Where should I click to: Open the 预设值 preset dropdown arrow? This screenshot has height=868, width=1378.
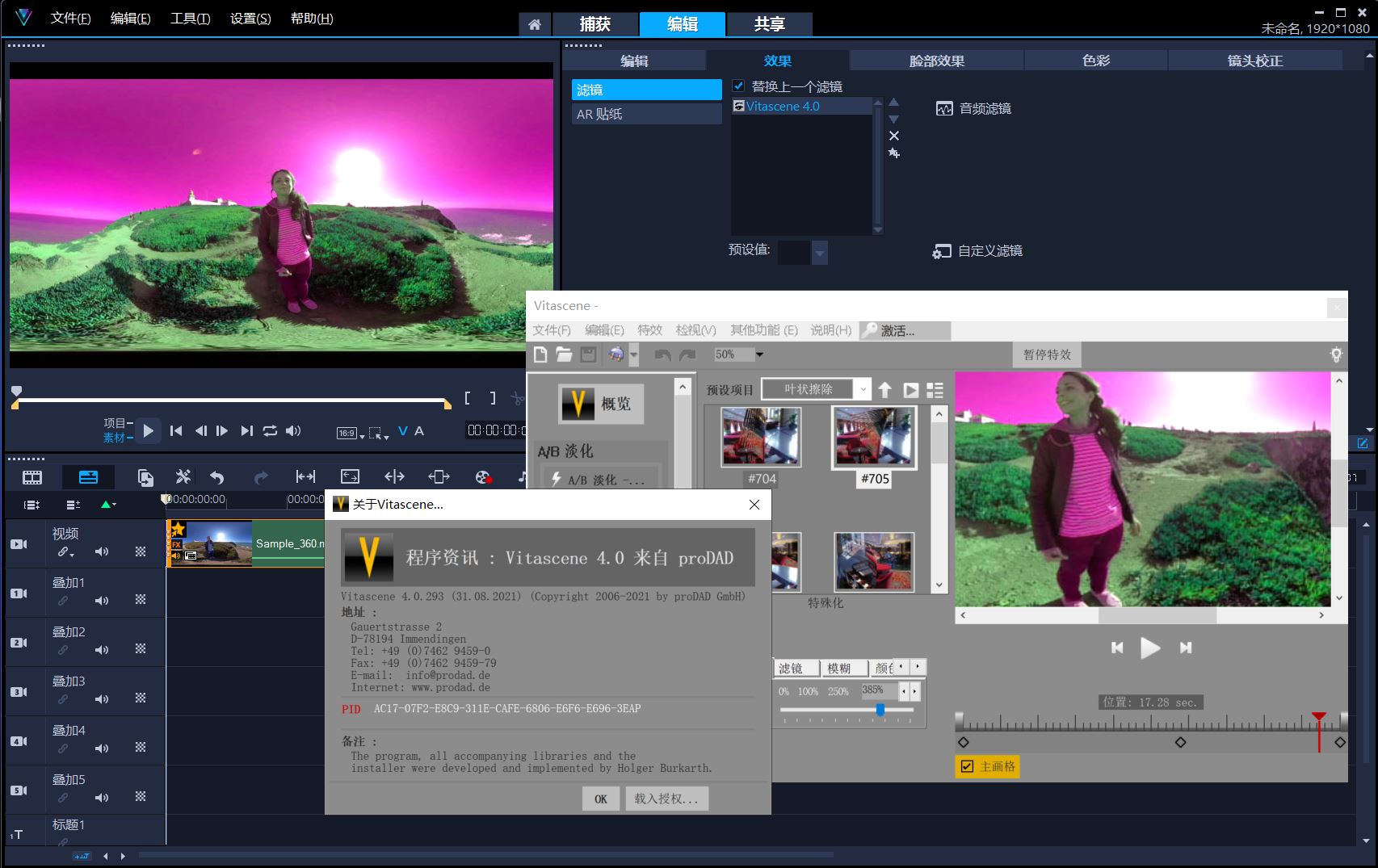(820, 253)
